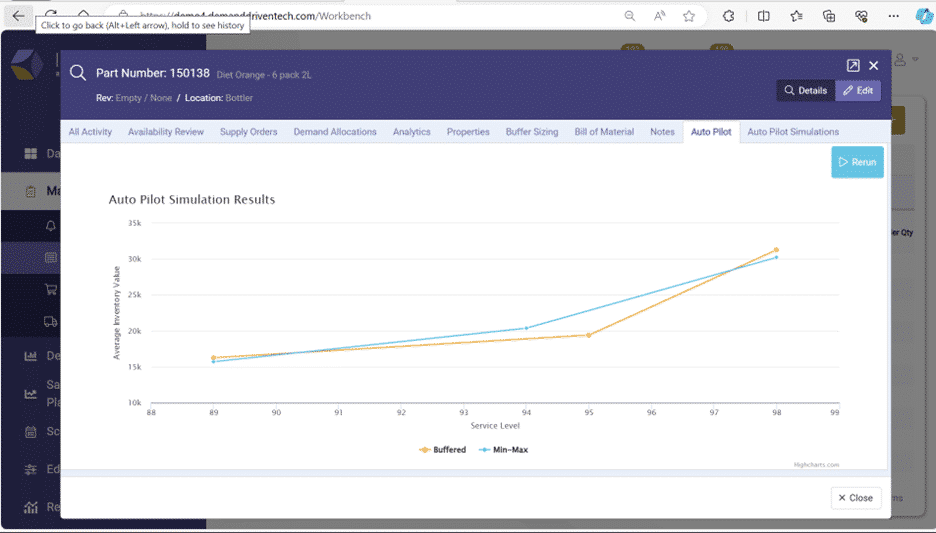Click the Details button in header
Viewport: 936px width, 533px height.
806,90
